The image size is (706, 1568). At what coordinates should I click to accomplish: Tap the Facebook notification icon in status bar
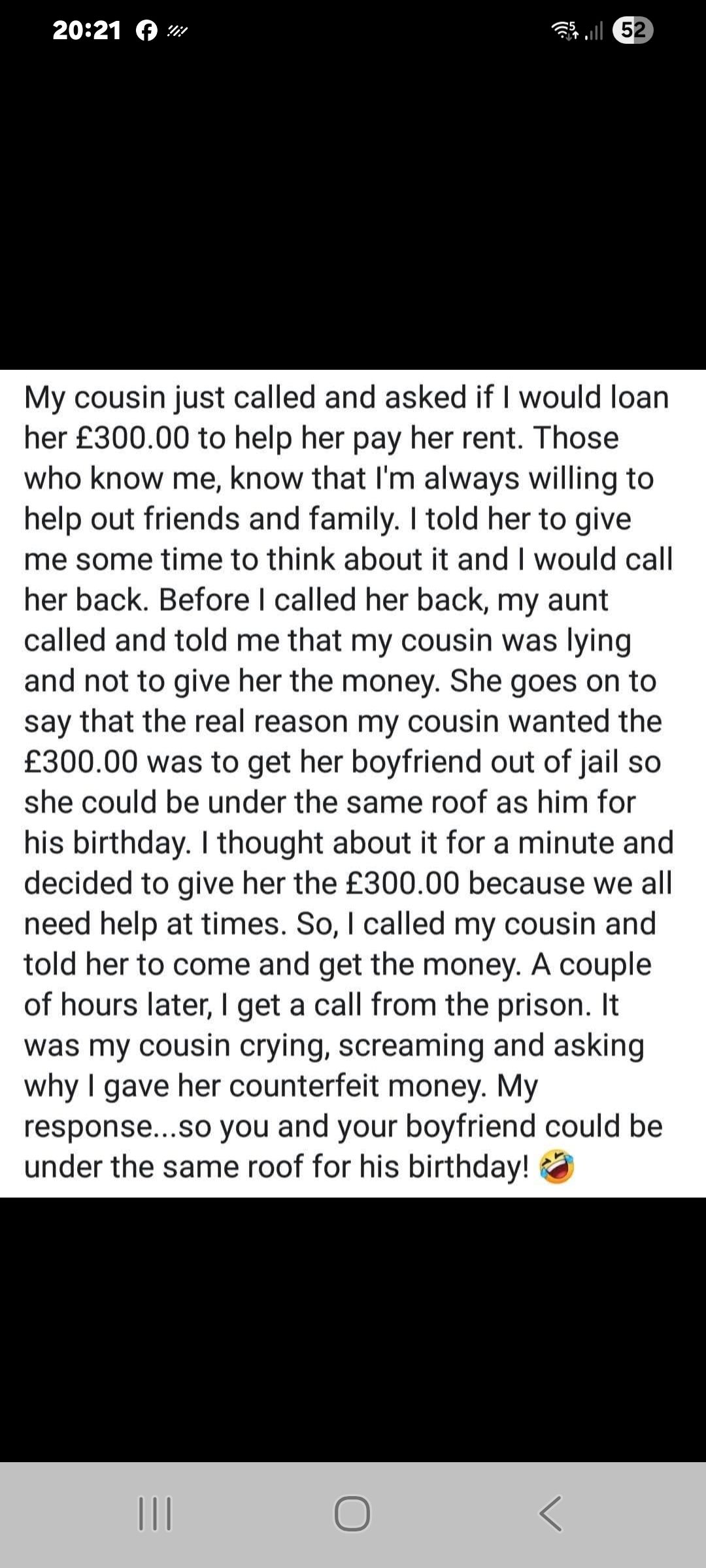click(147, 31)
